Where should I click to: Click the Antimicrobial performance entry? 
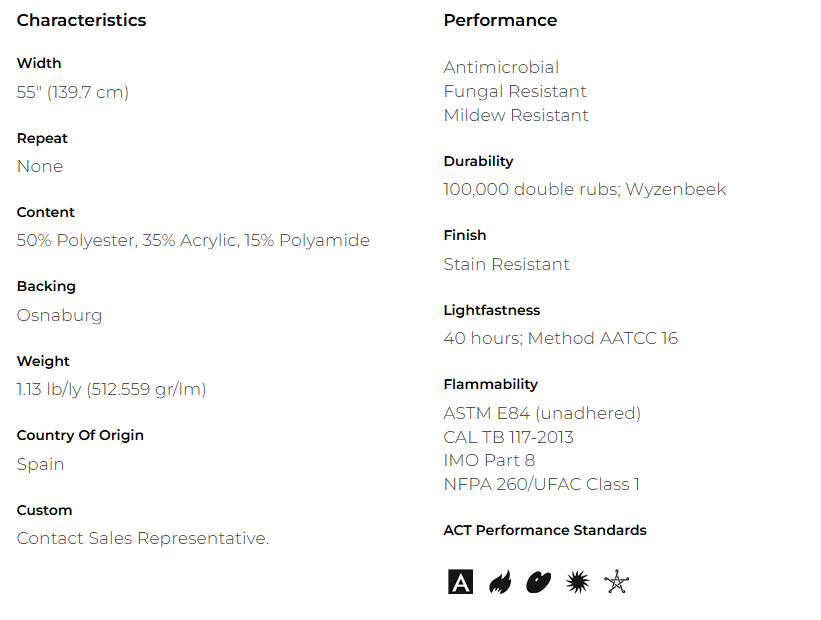[501, 67]
